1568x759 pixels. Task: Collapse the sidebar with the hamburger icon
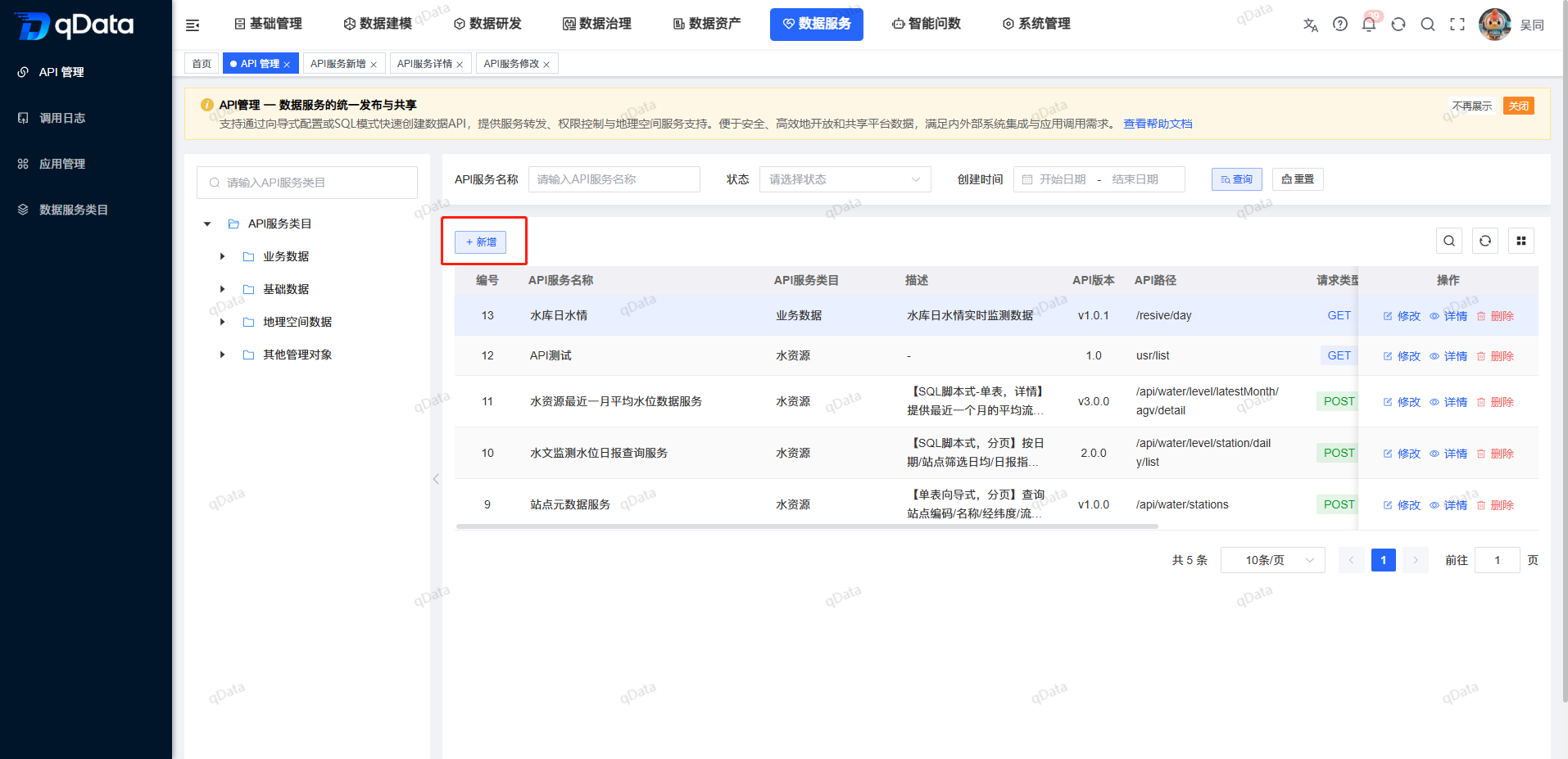tap(193, 25)
